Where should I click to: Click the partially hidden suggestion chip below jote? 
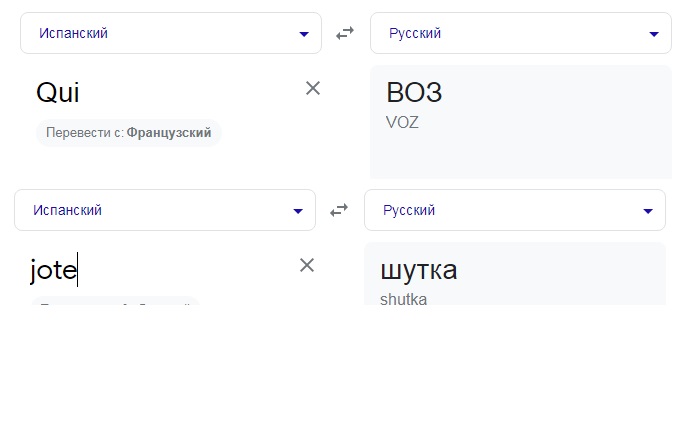click(115, 301)
